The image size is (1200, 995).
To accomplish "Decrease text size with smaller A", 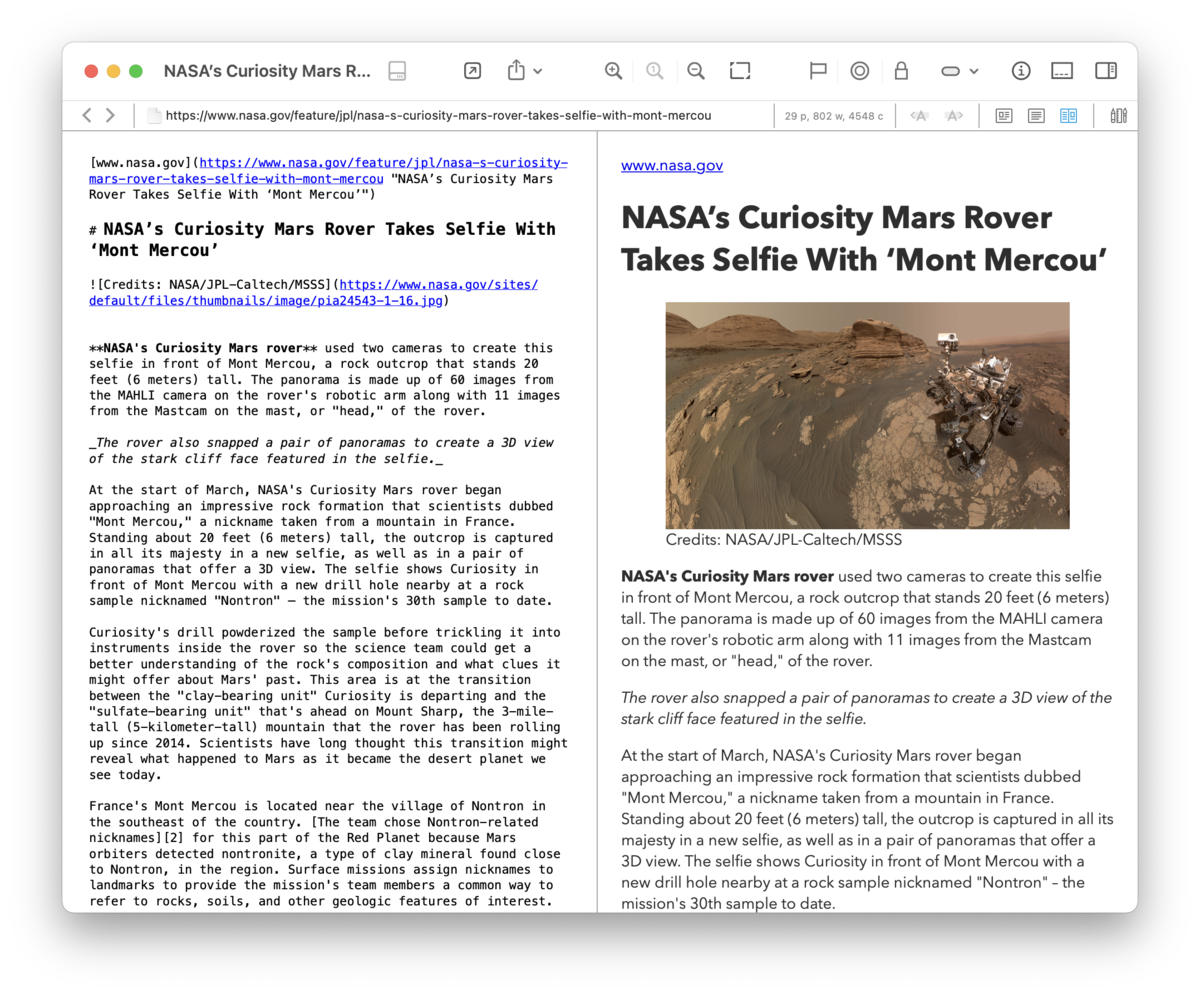I will click(x=917, y=116).
